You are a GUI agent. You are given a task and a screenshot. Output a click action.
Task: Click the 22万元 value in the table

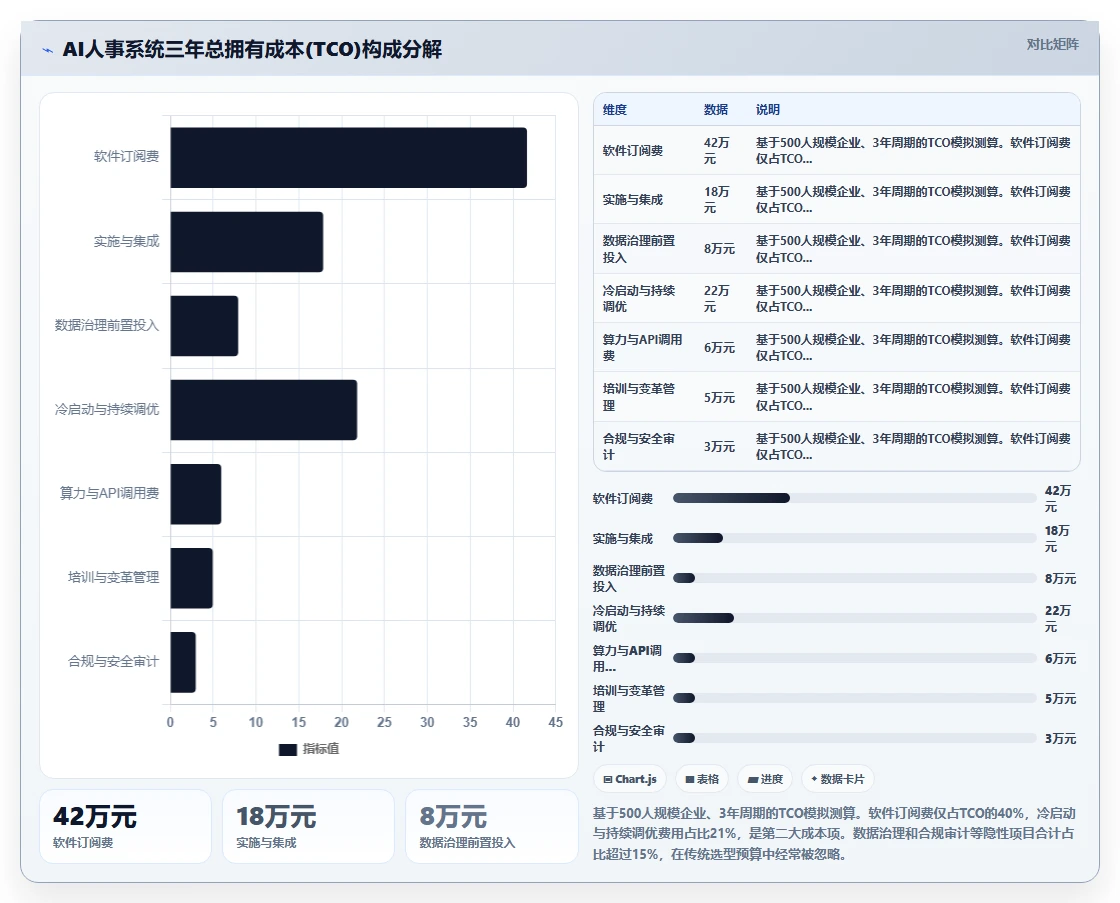[x=716, y=299]
